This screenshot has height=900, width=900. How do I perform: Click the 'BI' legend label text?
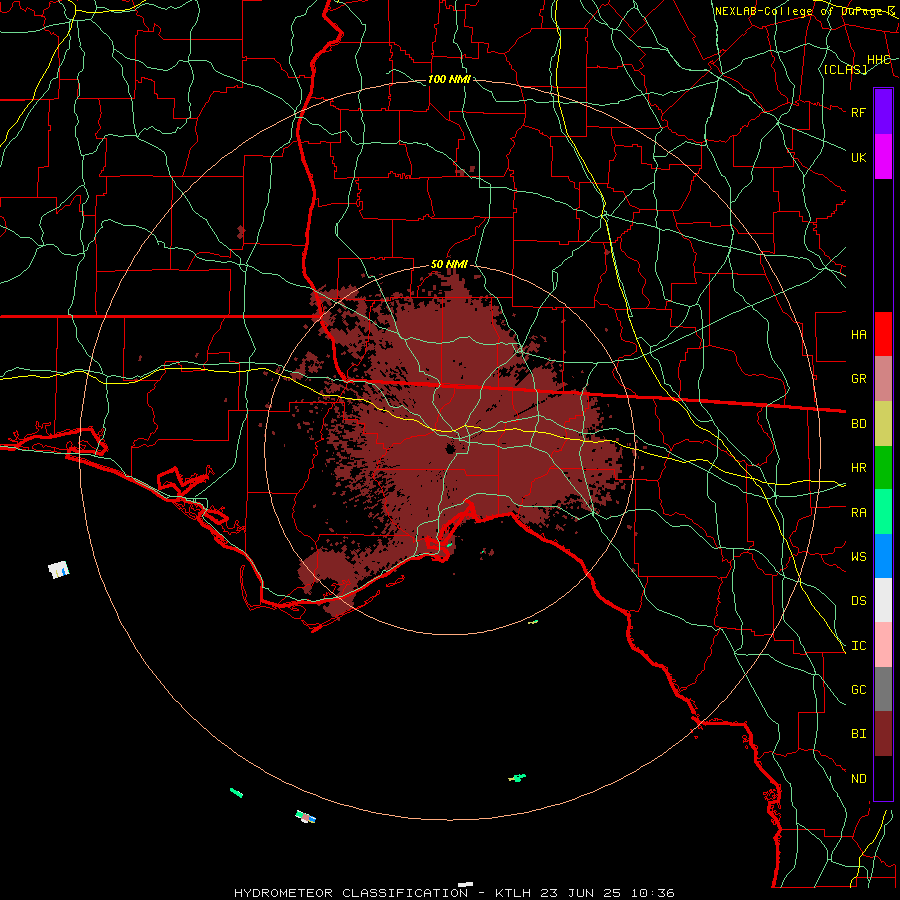[858, 734]
